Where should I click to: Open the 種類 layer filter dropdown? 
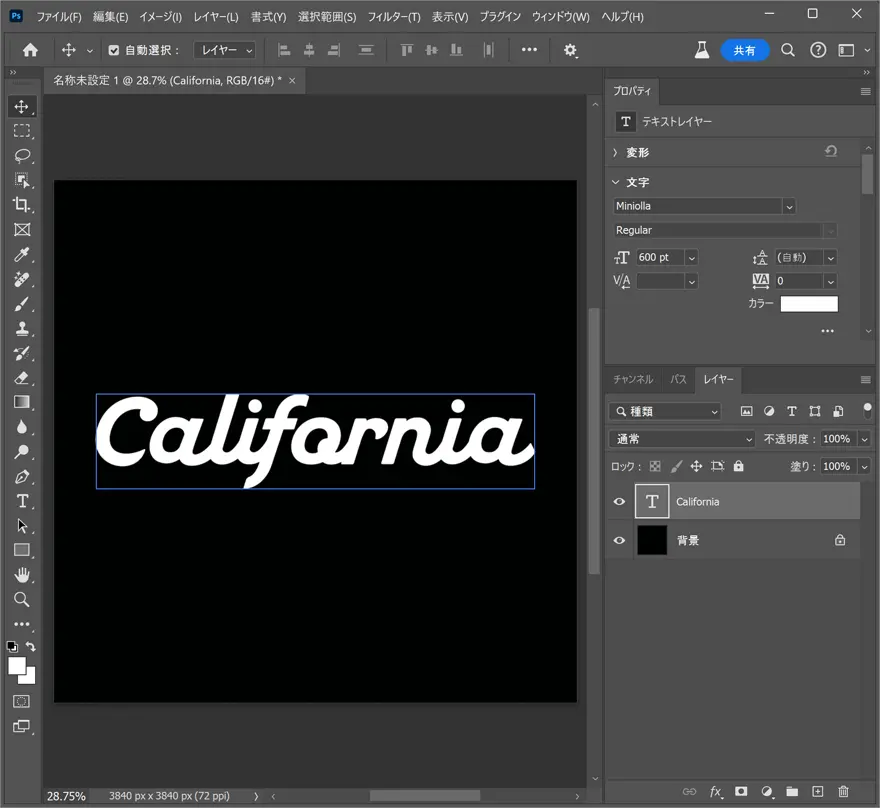665,411
